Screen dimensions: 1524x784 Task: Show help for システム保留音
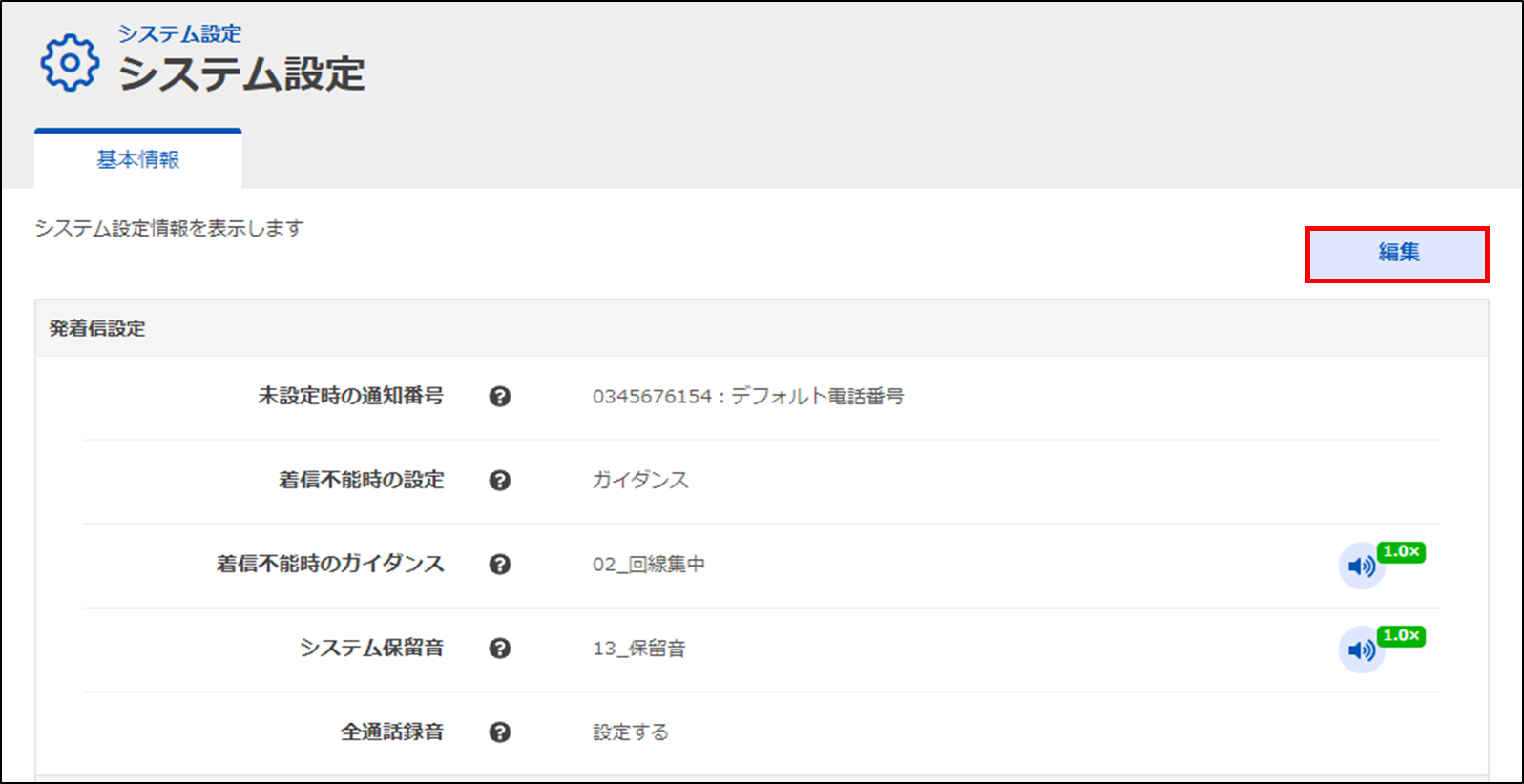pyautogui.click(x=500, y=649)
